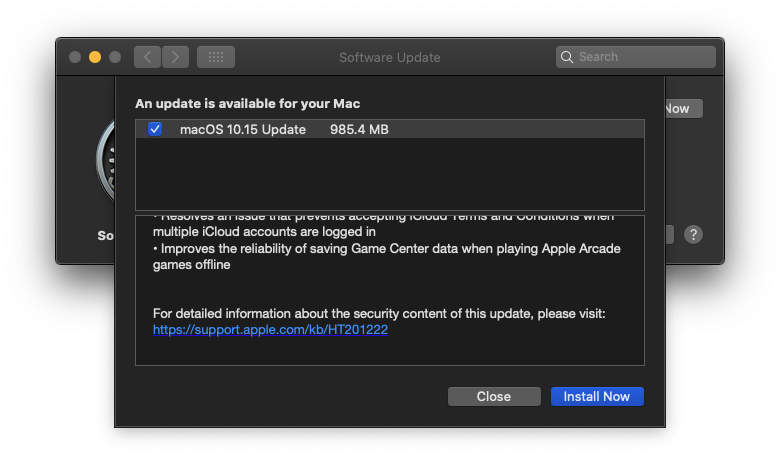
Task: Close the window with the red button
Action: coord(75,57)
